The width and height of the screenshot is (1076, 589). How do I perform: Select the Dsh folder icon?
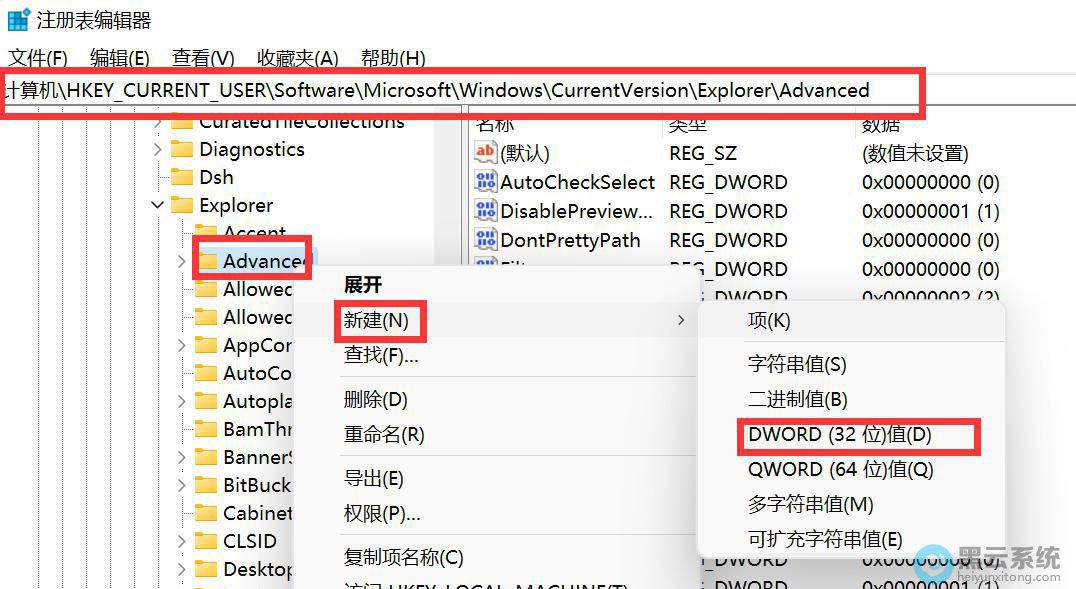tap(181, 177)
